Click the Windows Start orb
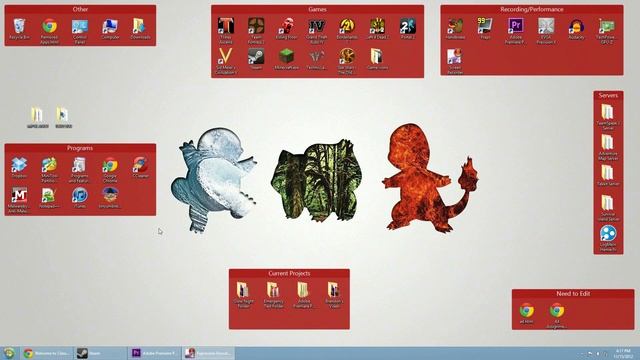Viewport: 640px width, 360px height. point(9,353)
